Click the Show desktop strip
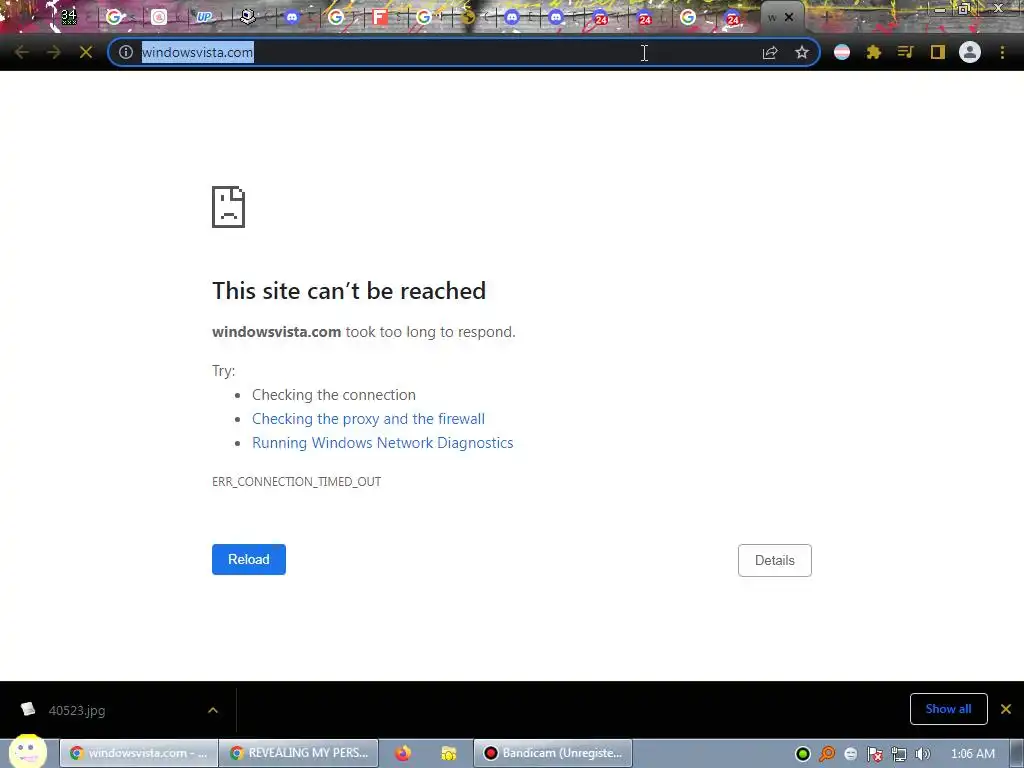This screenshot has height=768, width=1024. pyautogui.click(x=1017, y=753)
